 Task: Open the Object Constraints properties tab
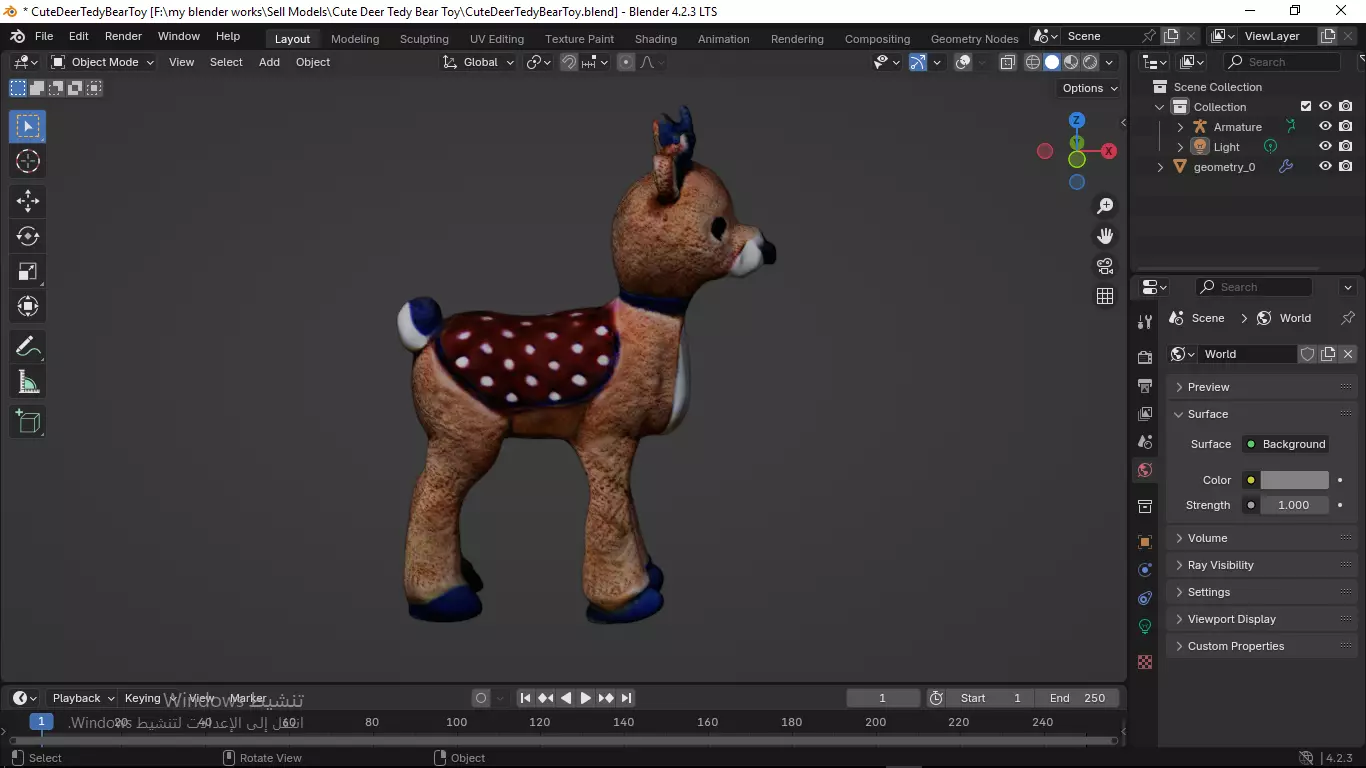point(1145,598)
